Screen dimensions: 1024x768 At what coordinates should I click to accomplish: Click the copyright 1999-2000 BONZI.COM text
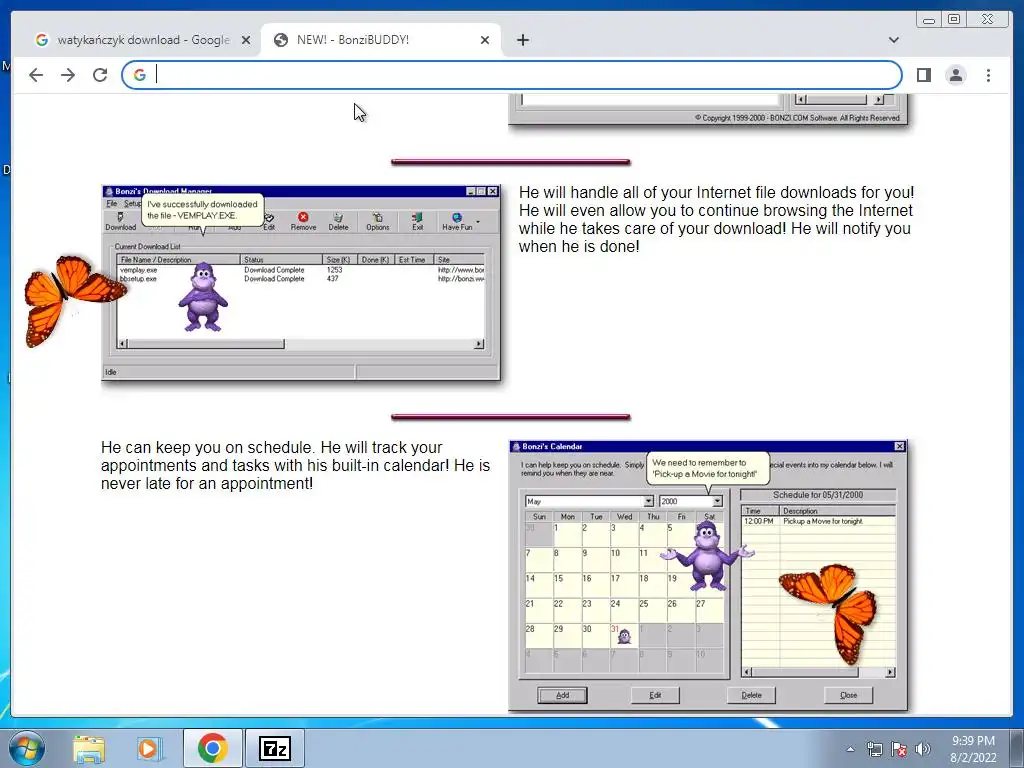click(x=797, y=118)
